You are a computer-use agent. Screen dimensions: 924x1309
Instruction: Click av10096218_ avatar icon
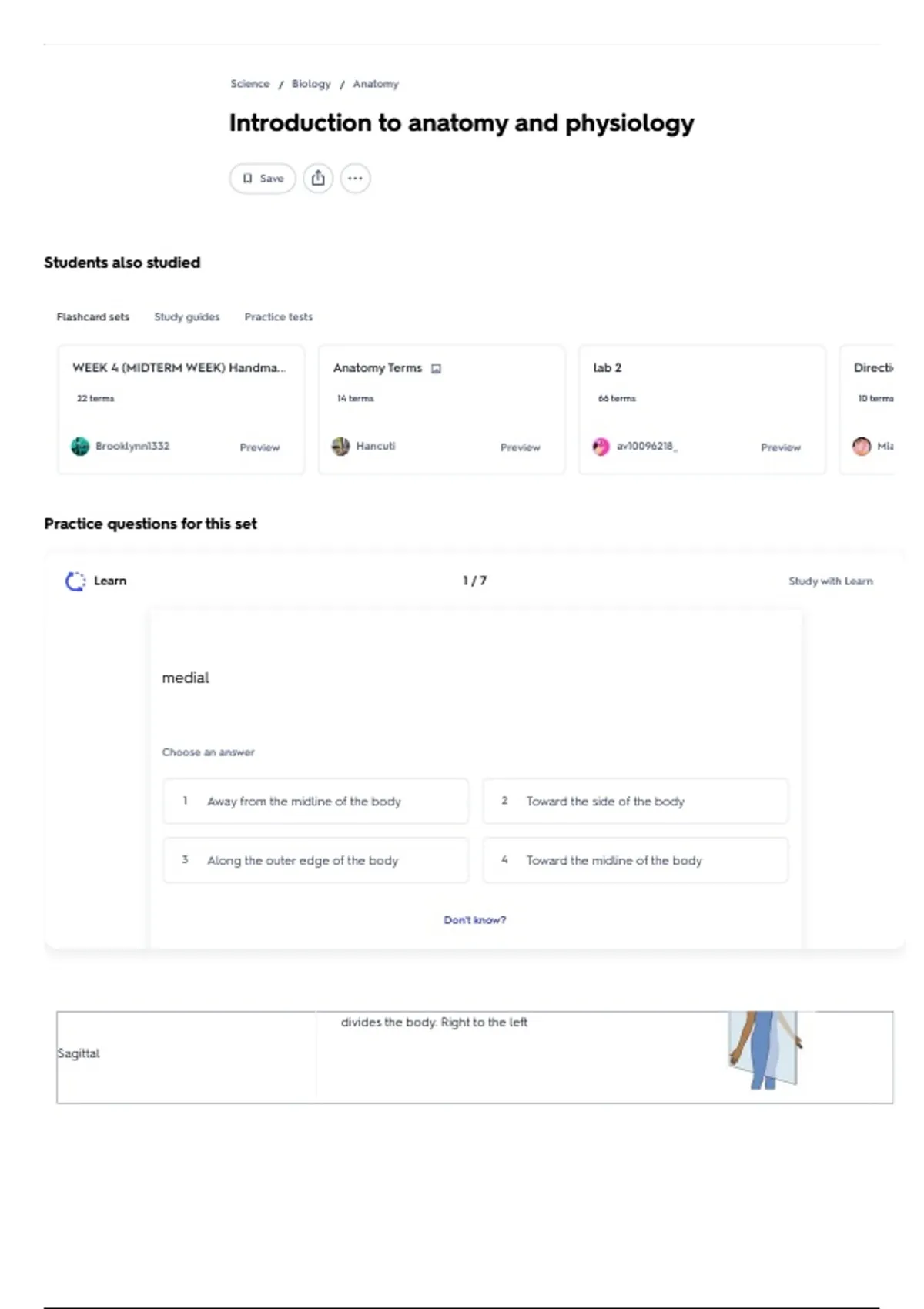coord(601,447)
